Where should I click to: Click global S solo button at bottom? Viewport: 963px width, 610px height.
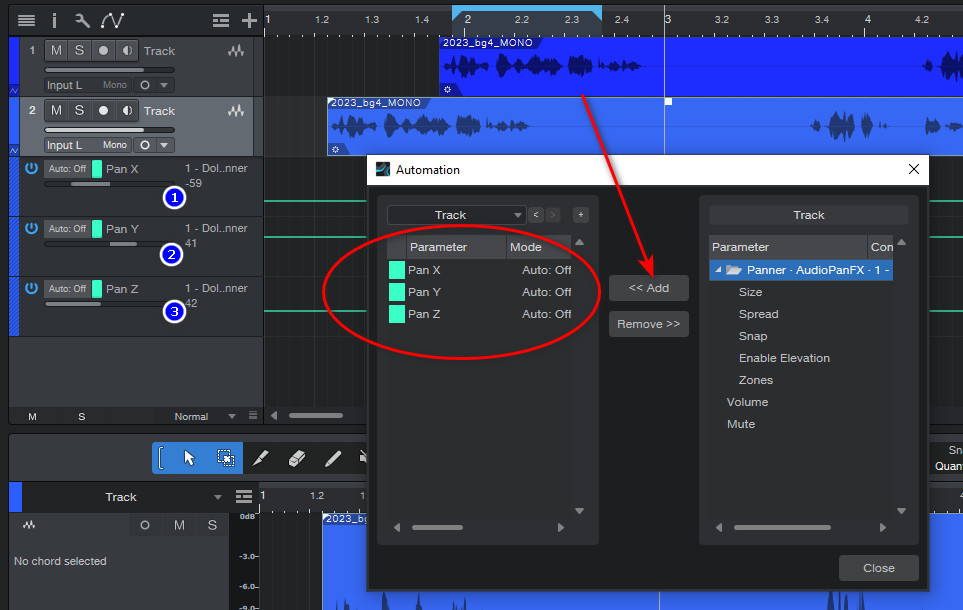pos(82,416)
